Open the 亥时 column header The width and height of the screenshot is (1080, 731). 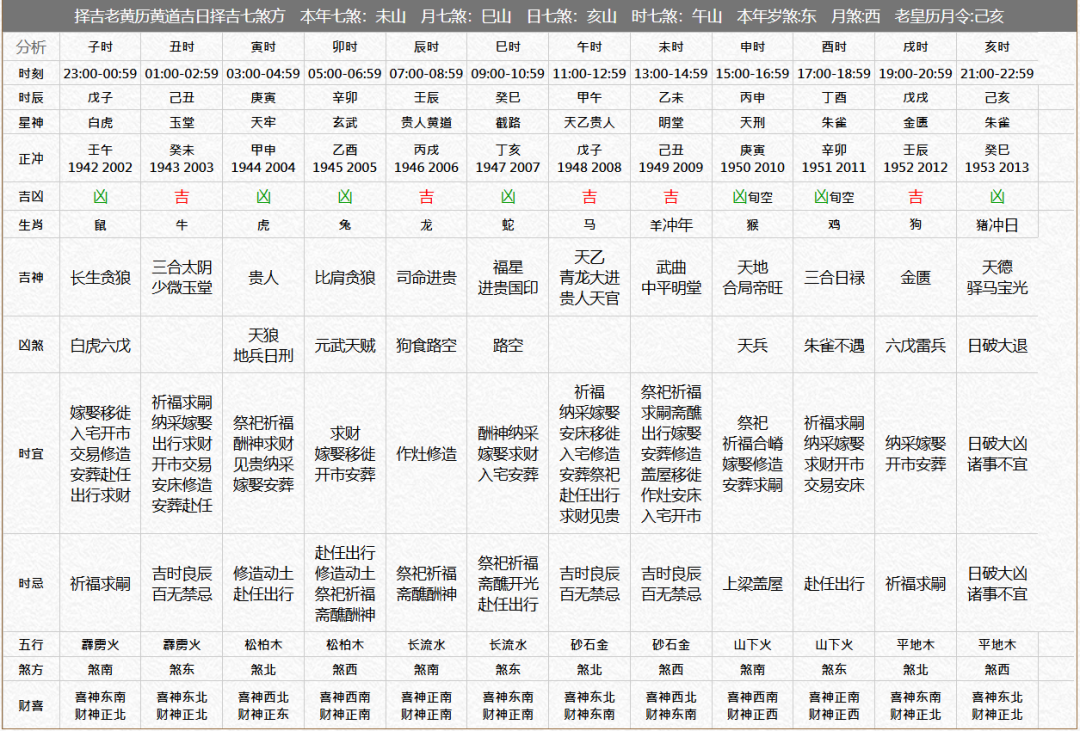(x=997, y=47)
